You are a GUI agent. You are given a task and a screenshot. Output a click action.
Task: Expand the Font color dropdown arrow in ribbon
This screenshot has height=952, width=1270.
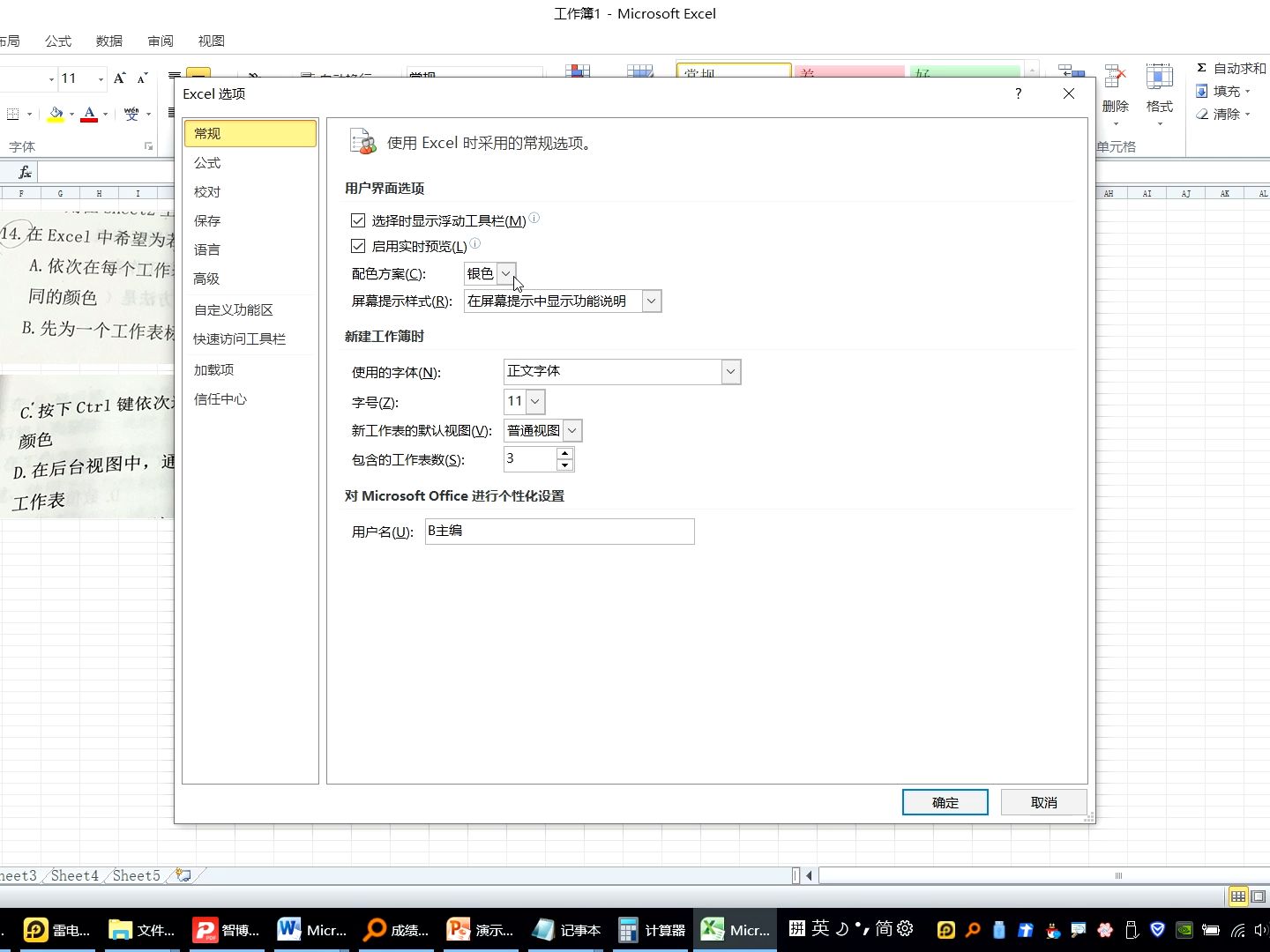(105, 115)
